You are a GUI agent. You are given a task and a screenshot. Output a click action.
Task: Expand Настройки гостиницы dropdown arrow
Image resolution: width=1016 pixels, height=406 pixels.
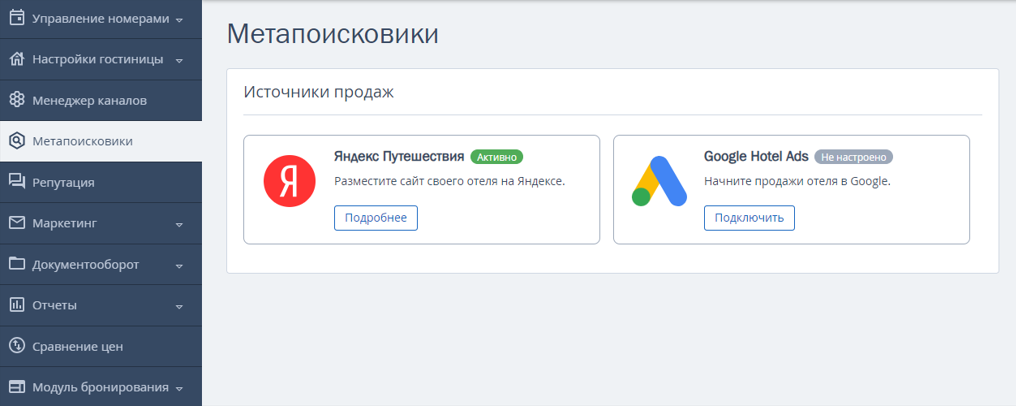pos(179,60)
